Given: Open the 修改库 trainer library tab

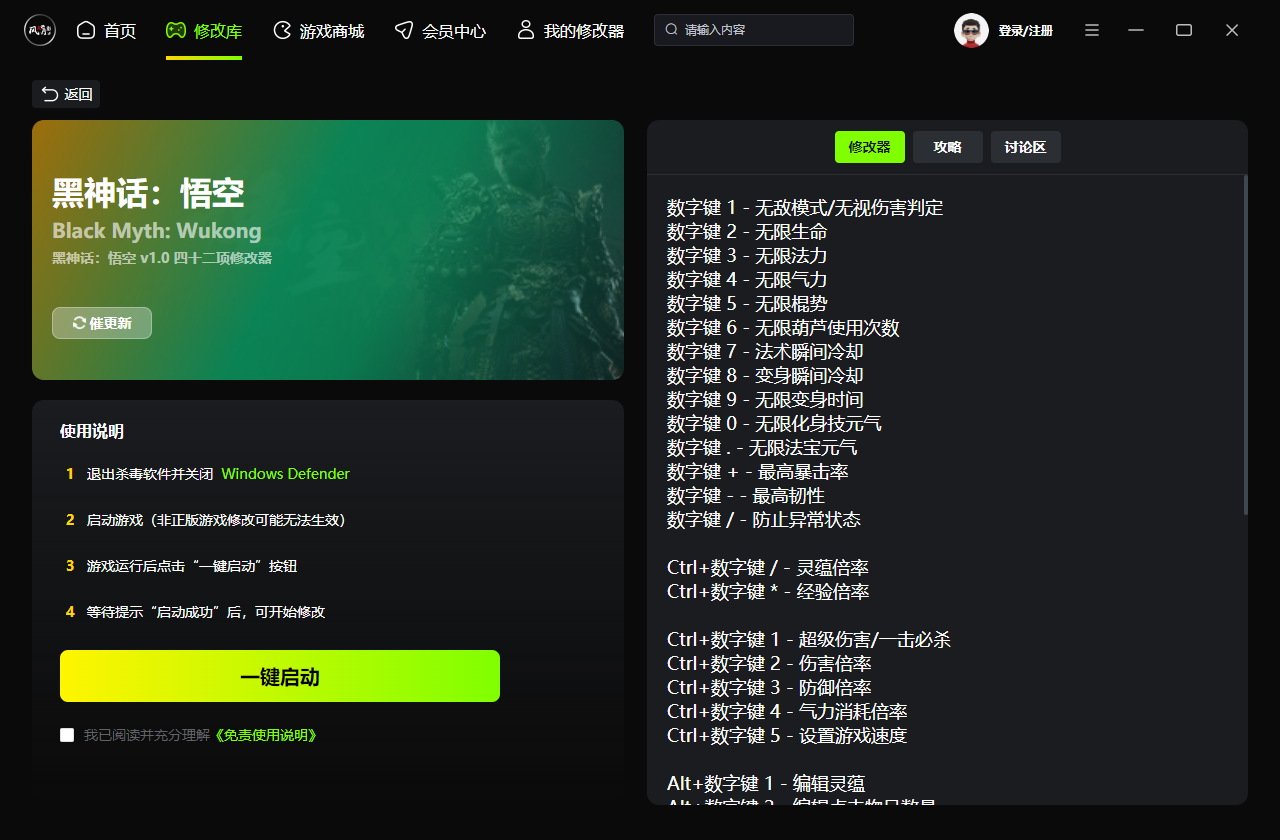Looking at the screenshot, I should (204, 31).
